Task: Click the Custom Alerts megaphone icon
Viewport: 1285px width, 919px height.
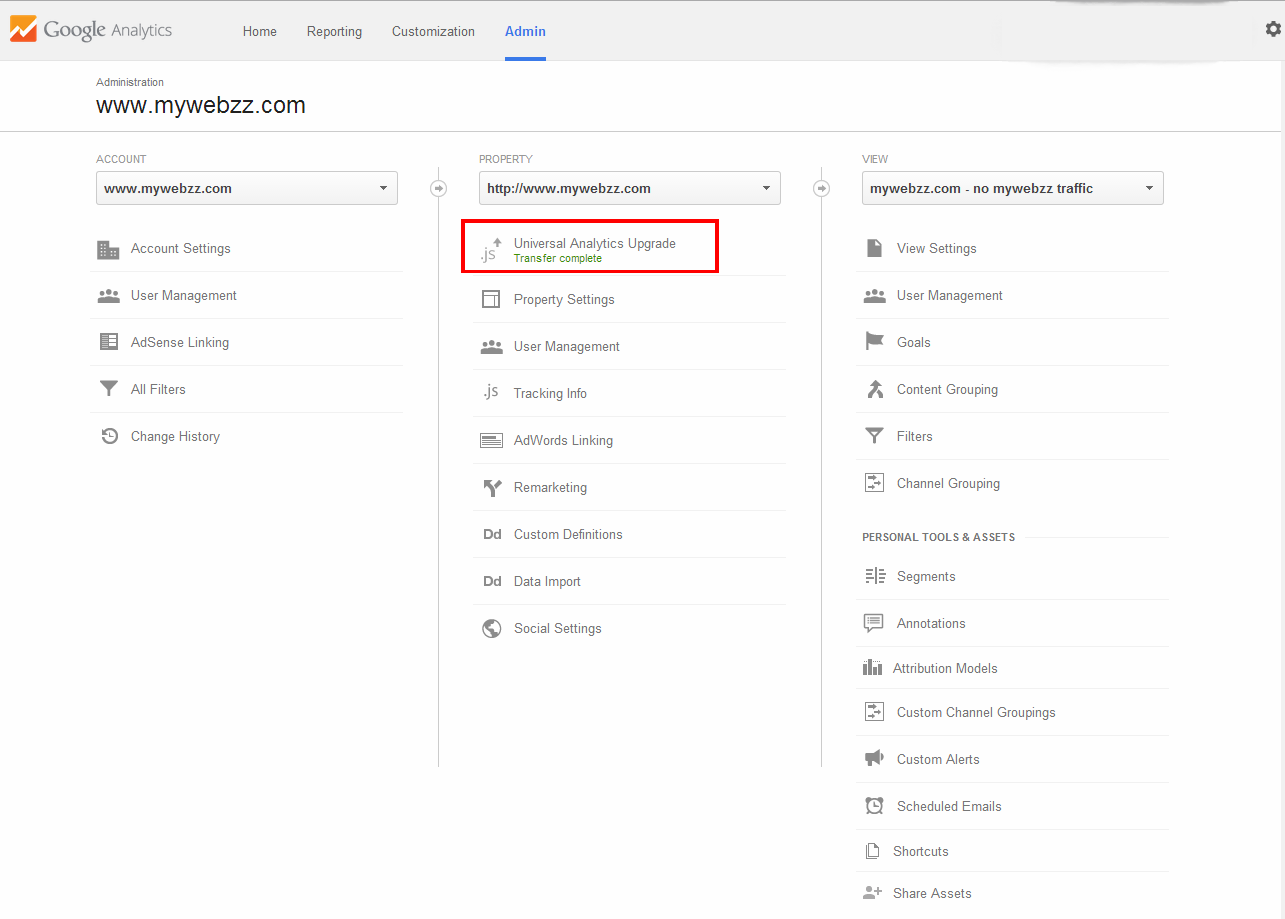Action: point(874,759)
